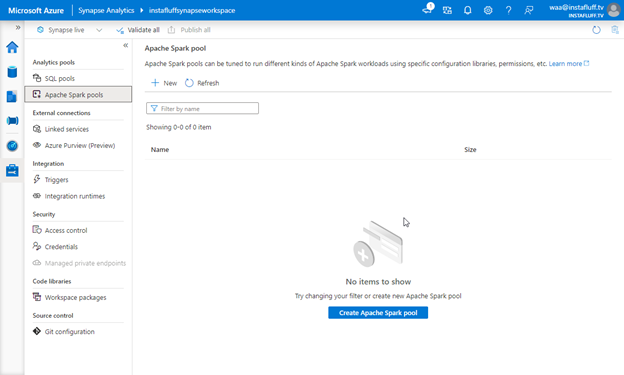Open the Home hub icon
This screenshot has width=624, height=375.
click(12, 47)
